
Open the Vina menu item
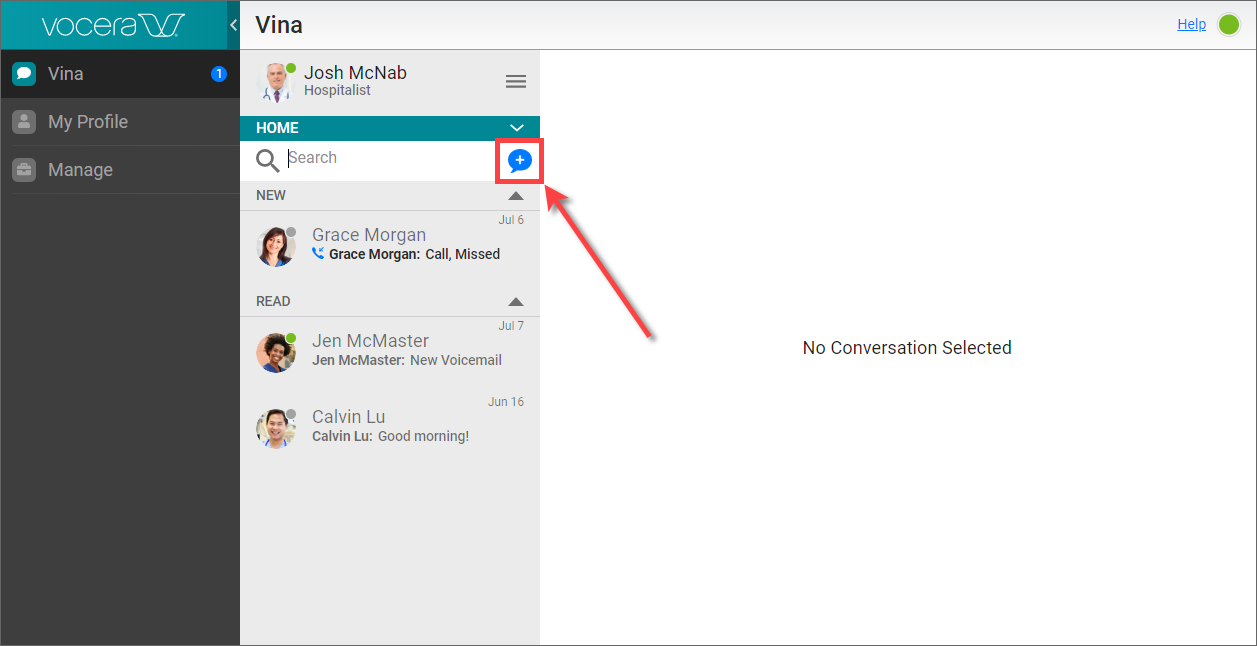[66, 74]
